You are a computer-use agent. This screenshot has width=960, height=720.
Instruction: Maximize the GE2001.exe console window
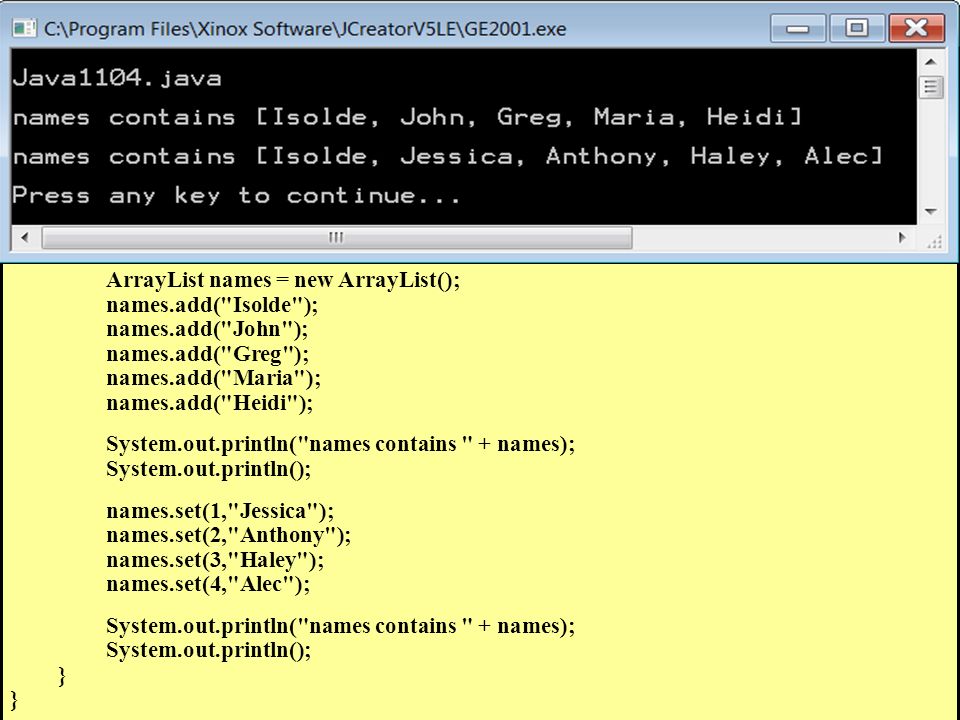857,29
